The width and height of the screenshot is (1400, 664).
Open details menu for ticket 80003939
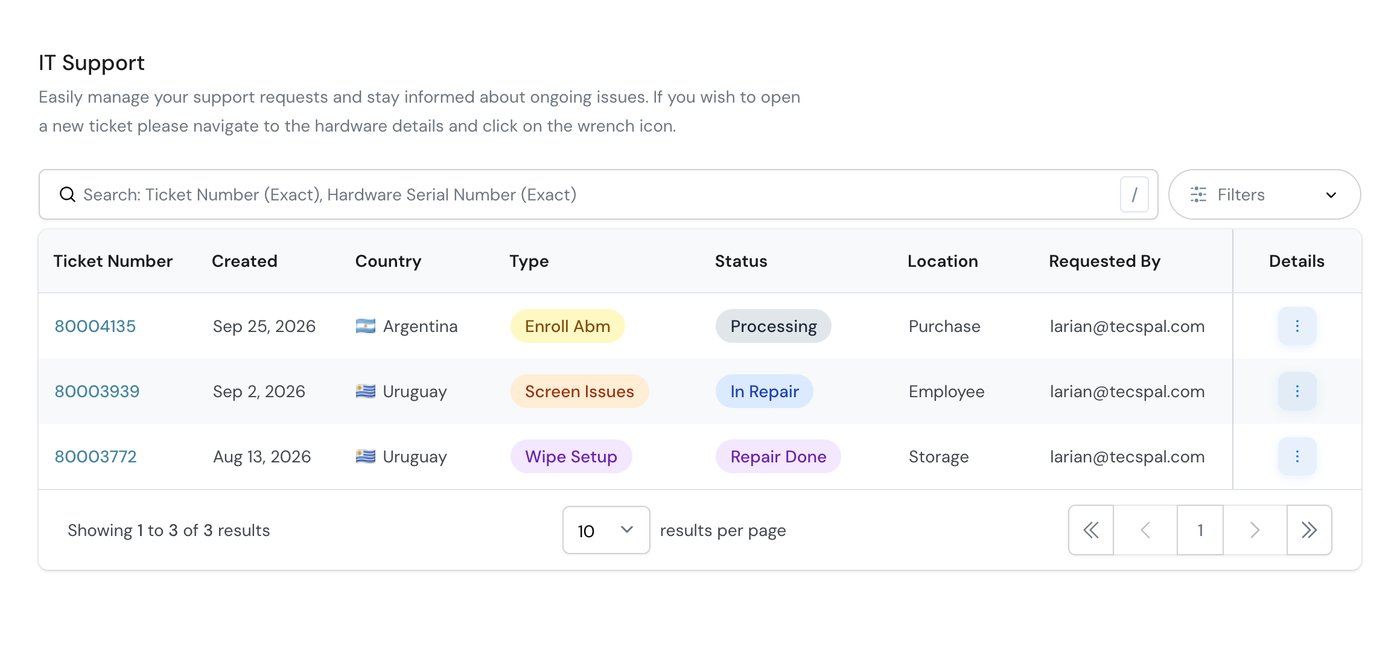click(x=1297, y=391)
